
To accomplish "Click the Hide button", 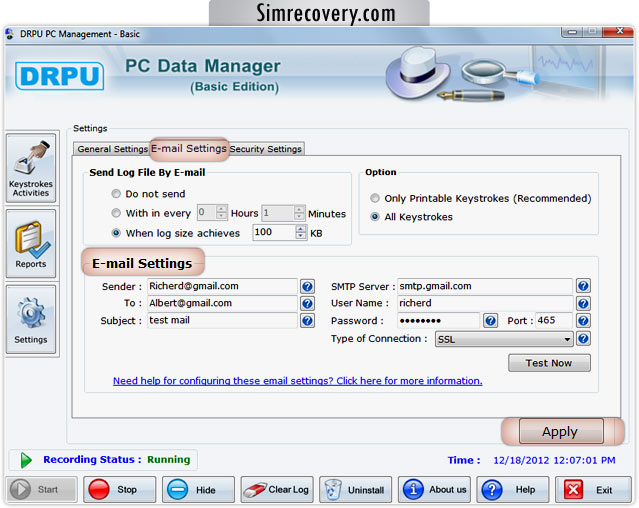I will pyautogui.click(x=198, y=489).
